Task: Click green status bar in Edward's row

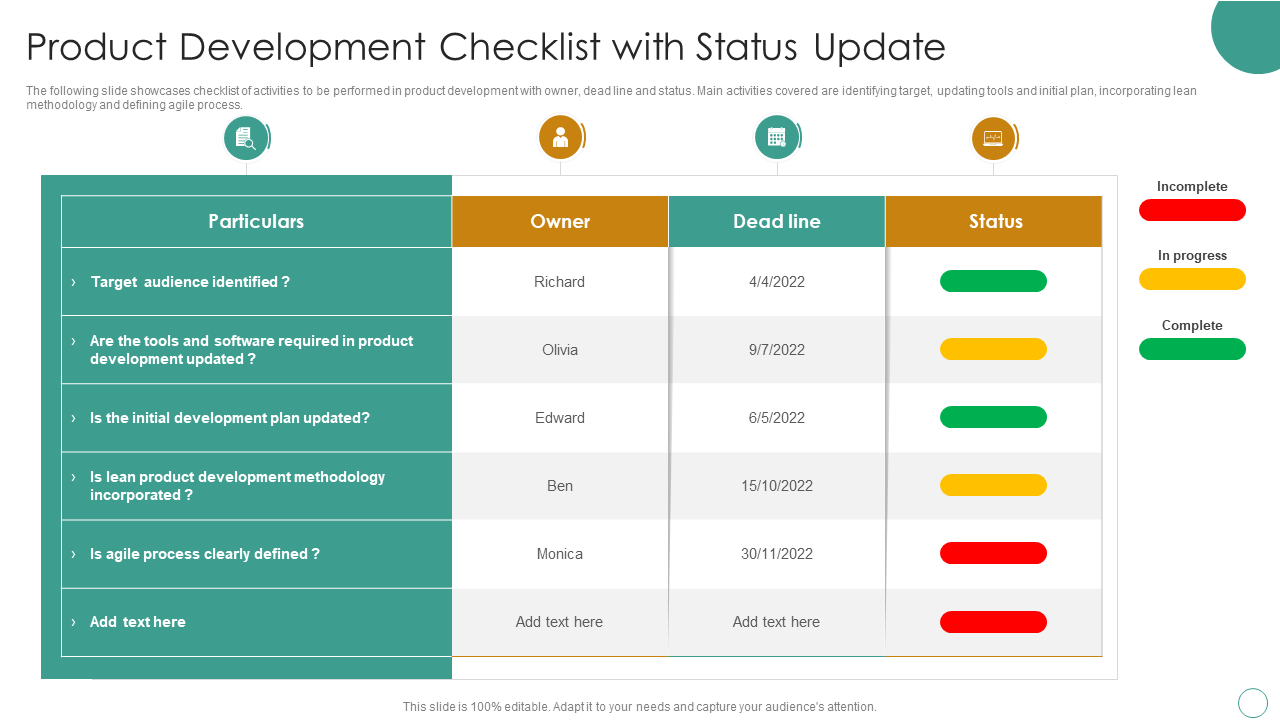Action: (x=993, y=417)
